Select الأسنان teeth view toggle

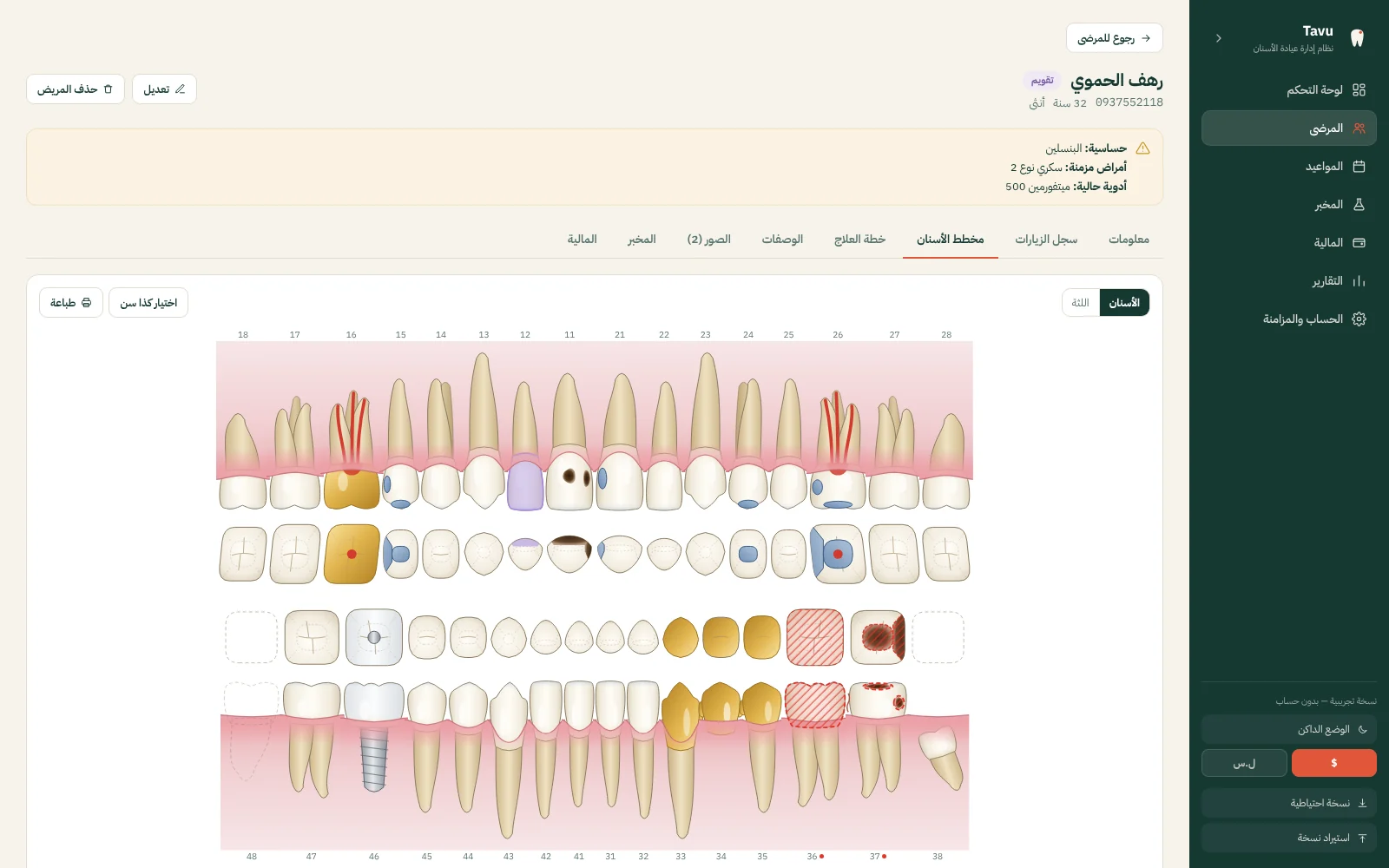pos(1124,302)
